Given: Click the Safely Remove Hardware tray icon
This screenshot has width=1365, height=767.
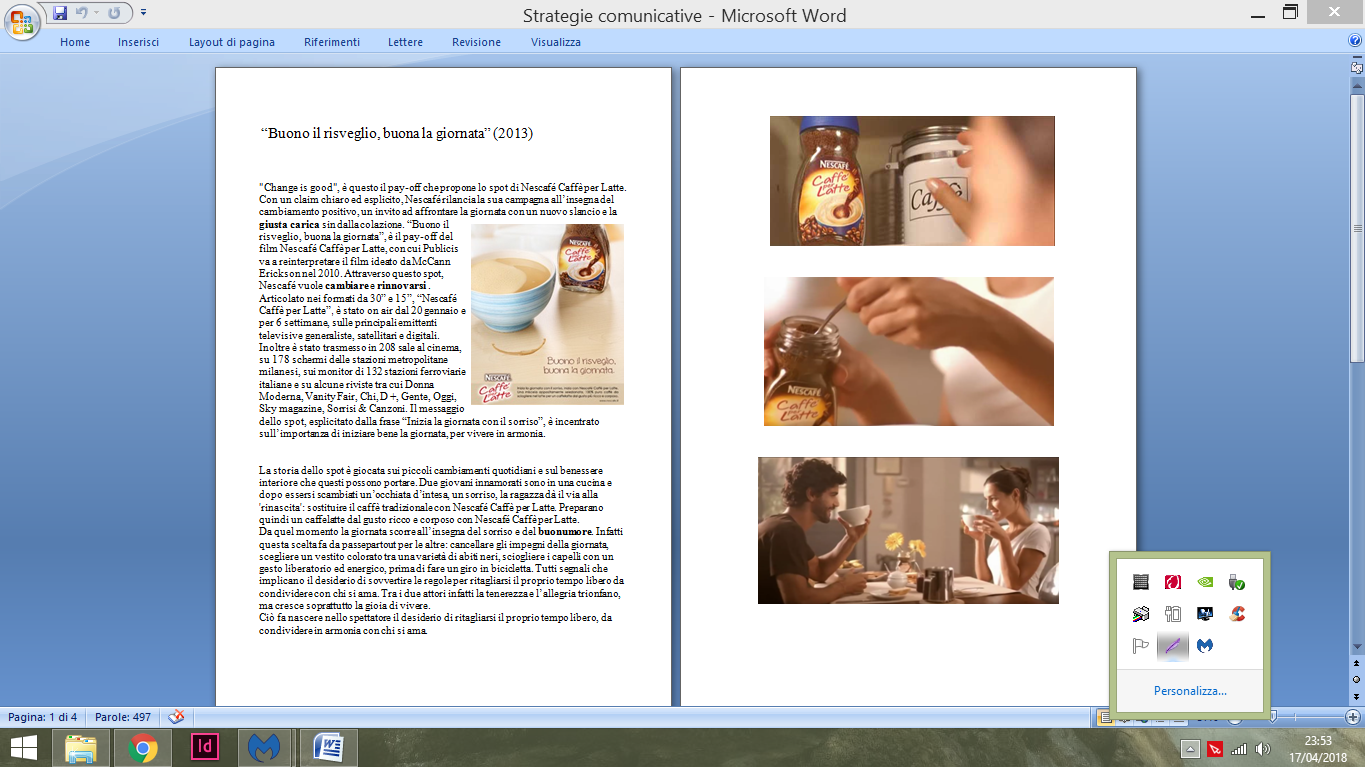Looking at the screenshot, I should coord(1237,582).
